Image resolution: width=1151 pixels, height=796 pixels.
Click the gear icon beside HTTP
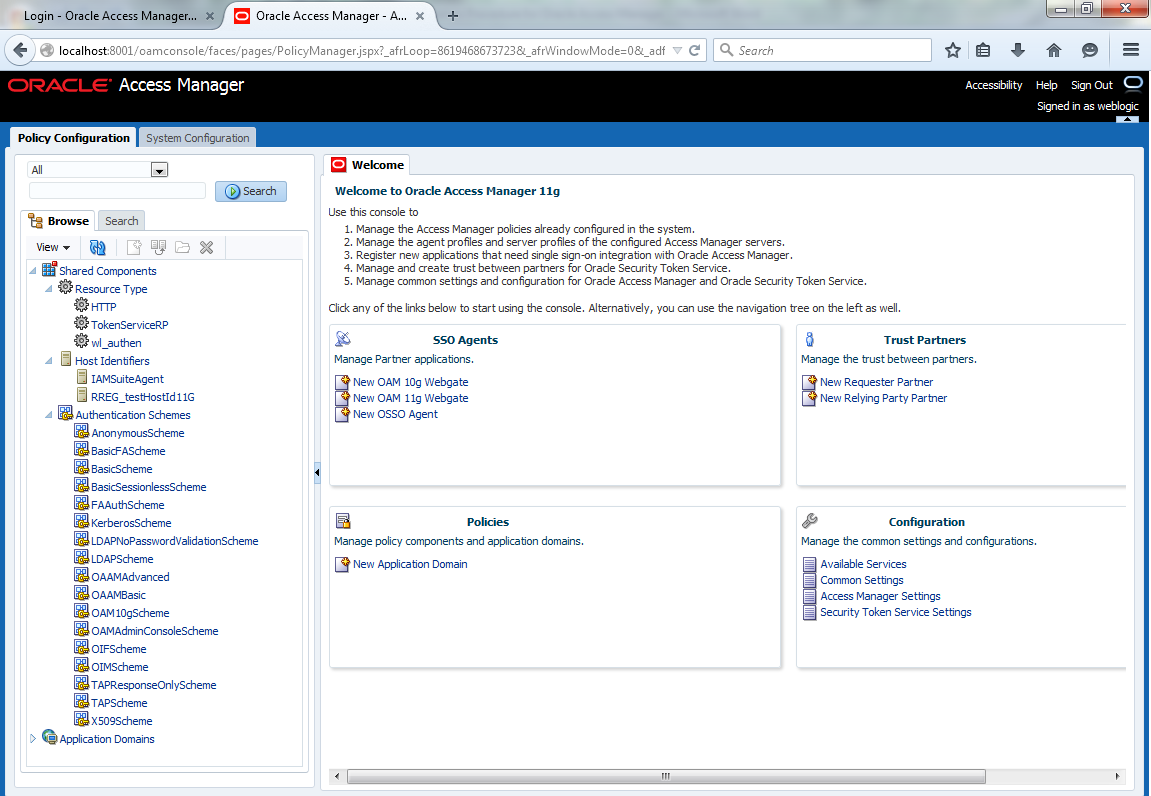click(81, 305)
